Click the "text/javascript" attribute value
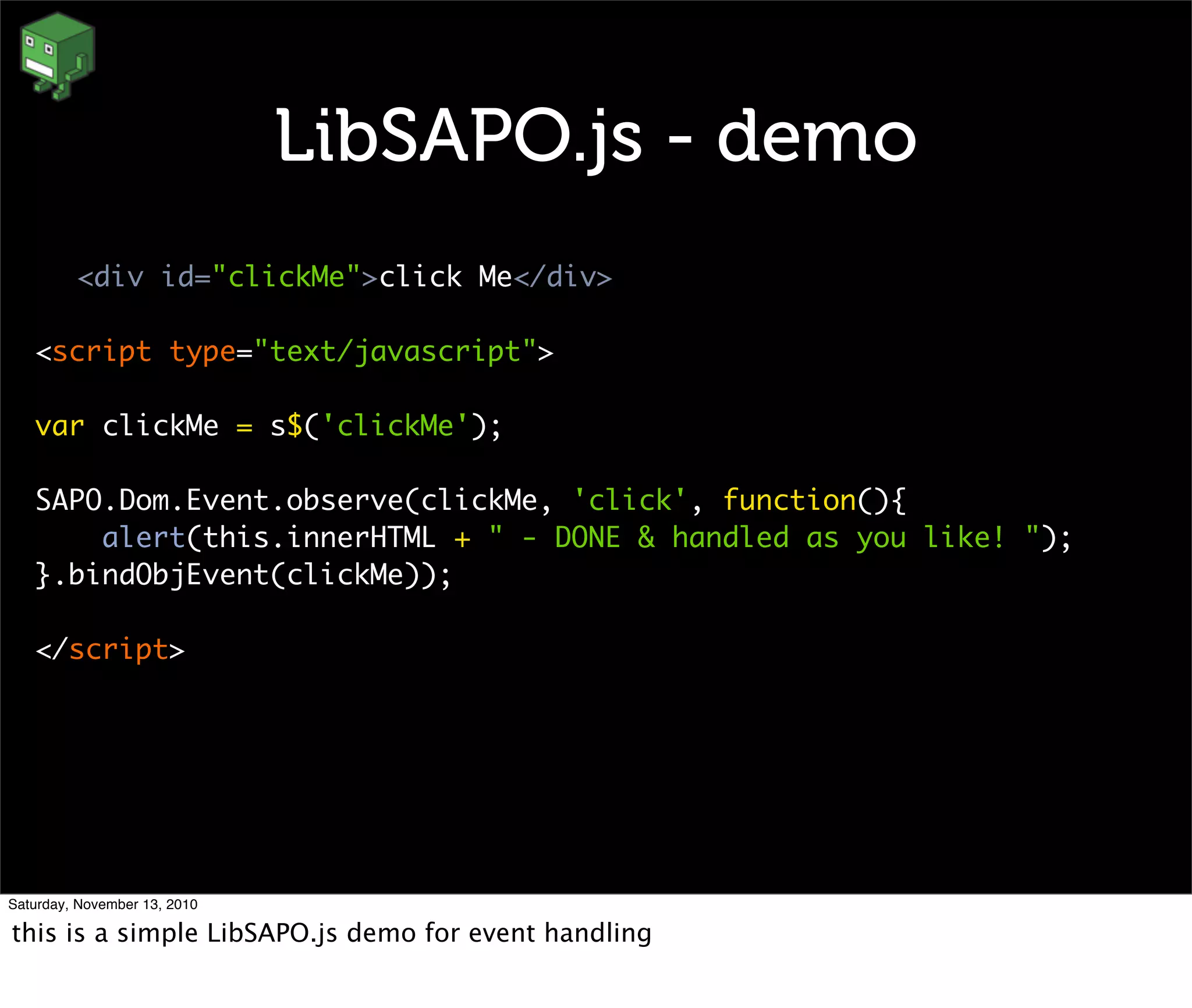This screenshot has width=1192, height=1008. [x=395, y=352]
